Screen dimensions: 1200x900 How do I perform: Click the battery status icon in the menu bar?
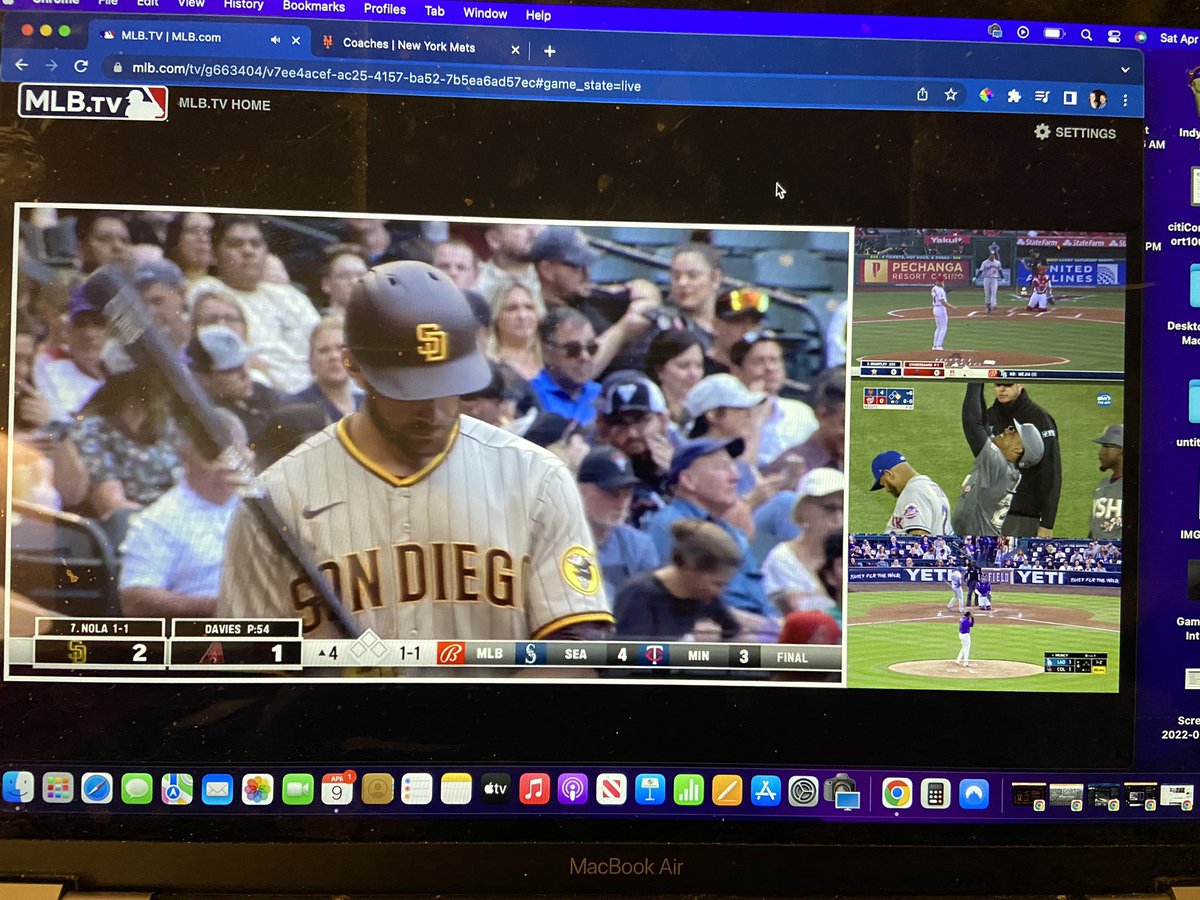coord(1056,34)
